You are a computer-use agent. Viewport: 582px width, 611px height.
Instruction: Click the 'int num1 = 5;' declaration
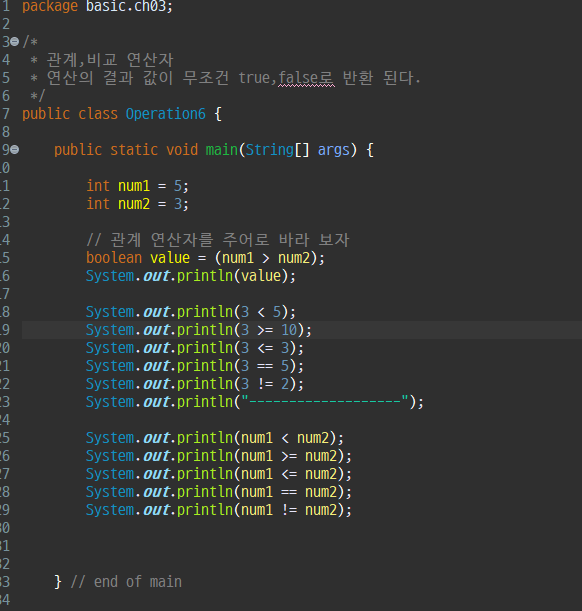click(138, 186)
